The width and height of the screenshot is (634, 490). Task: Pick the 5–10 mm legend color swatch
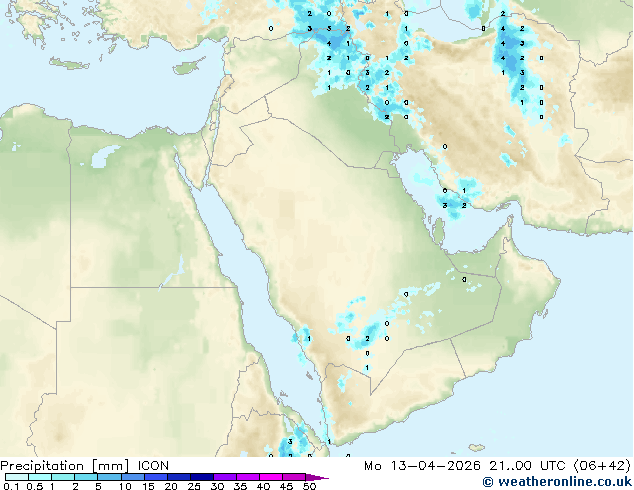[109, 477]
